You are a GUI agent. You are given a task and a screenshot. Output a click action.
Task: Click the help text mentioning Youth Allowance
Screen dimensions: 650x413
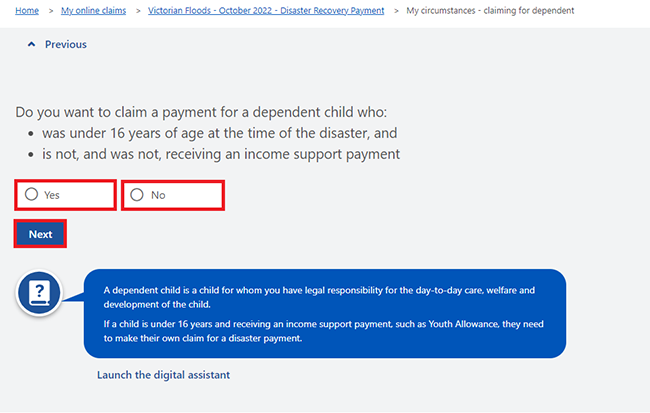tap(319, 332)
